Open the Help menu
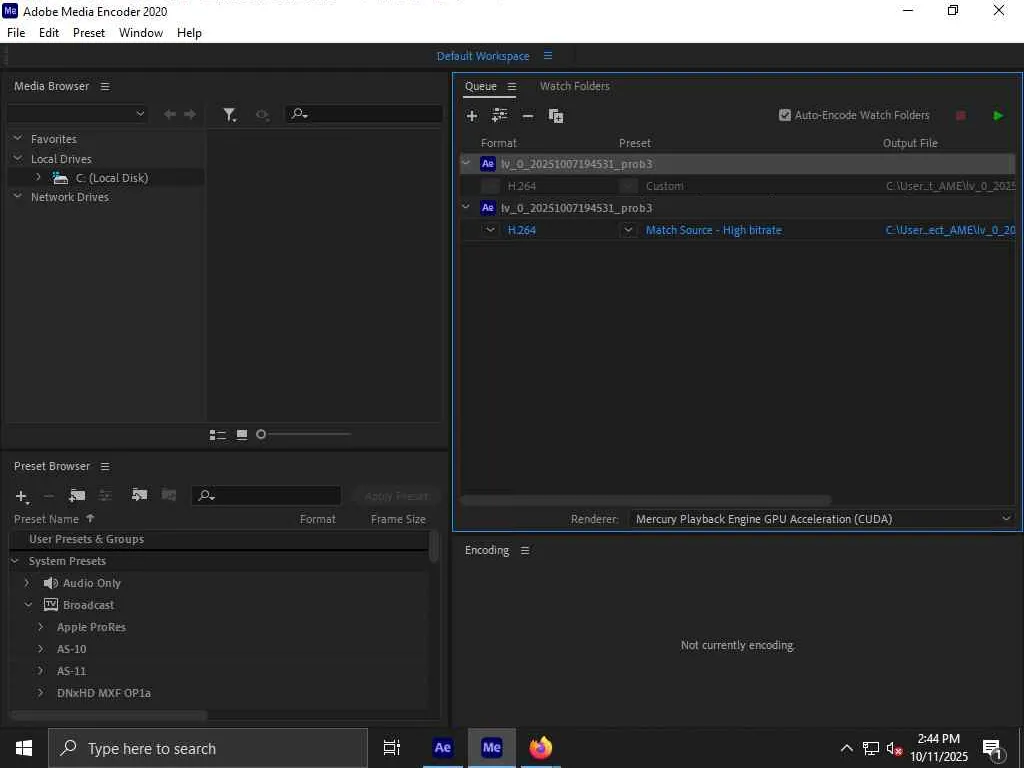This screenshot has height=768, width=1024. coord(189,33)
